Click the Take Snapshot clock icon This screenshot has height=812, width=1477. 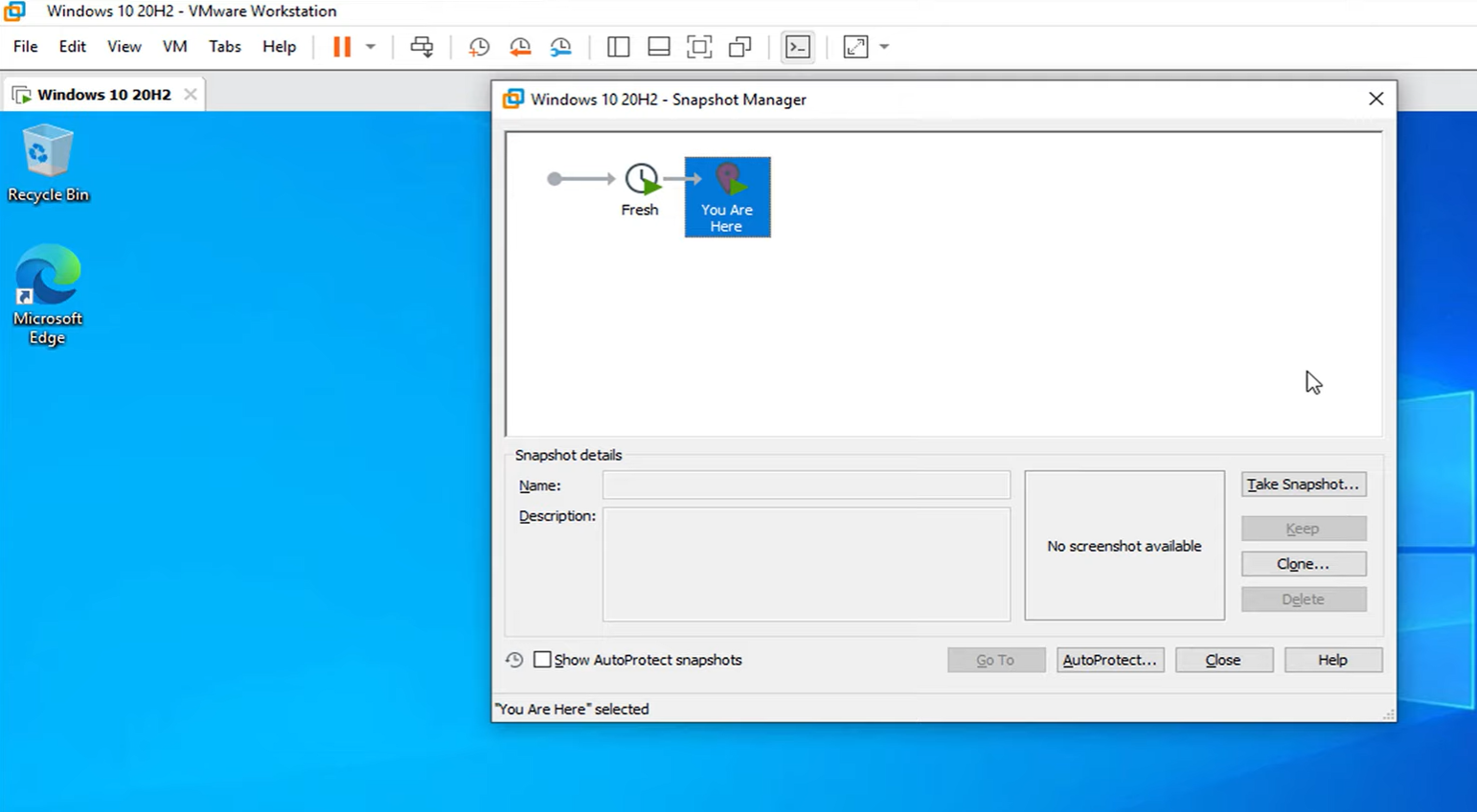pyautogui.click(x=479, y=47)
